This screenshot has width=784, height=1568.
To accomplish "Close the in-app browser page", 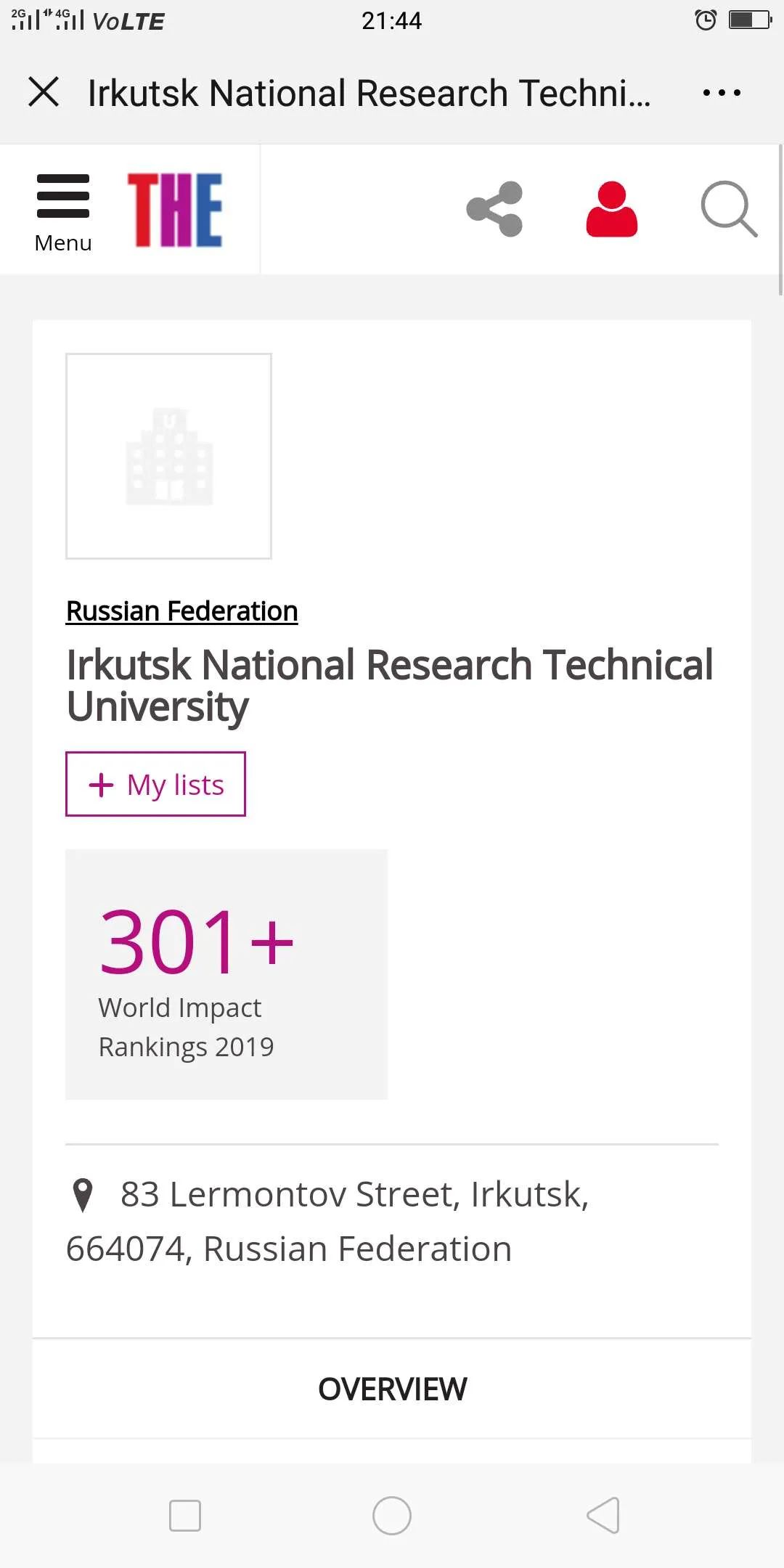I will tap(44, 92).
